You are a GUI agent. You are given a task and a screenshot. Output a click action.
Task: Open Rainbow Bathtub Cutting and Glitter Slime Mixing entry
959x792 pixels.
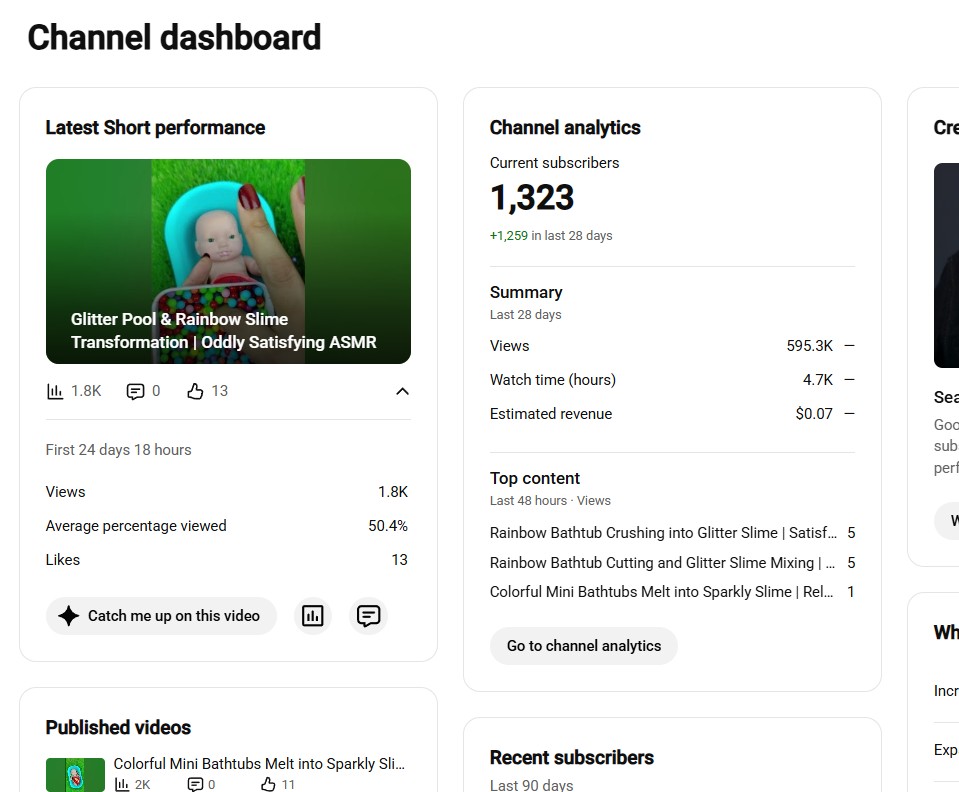pos(672,563)
